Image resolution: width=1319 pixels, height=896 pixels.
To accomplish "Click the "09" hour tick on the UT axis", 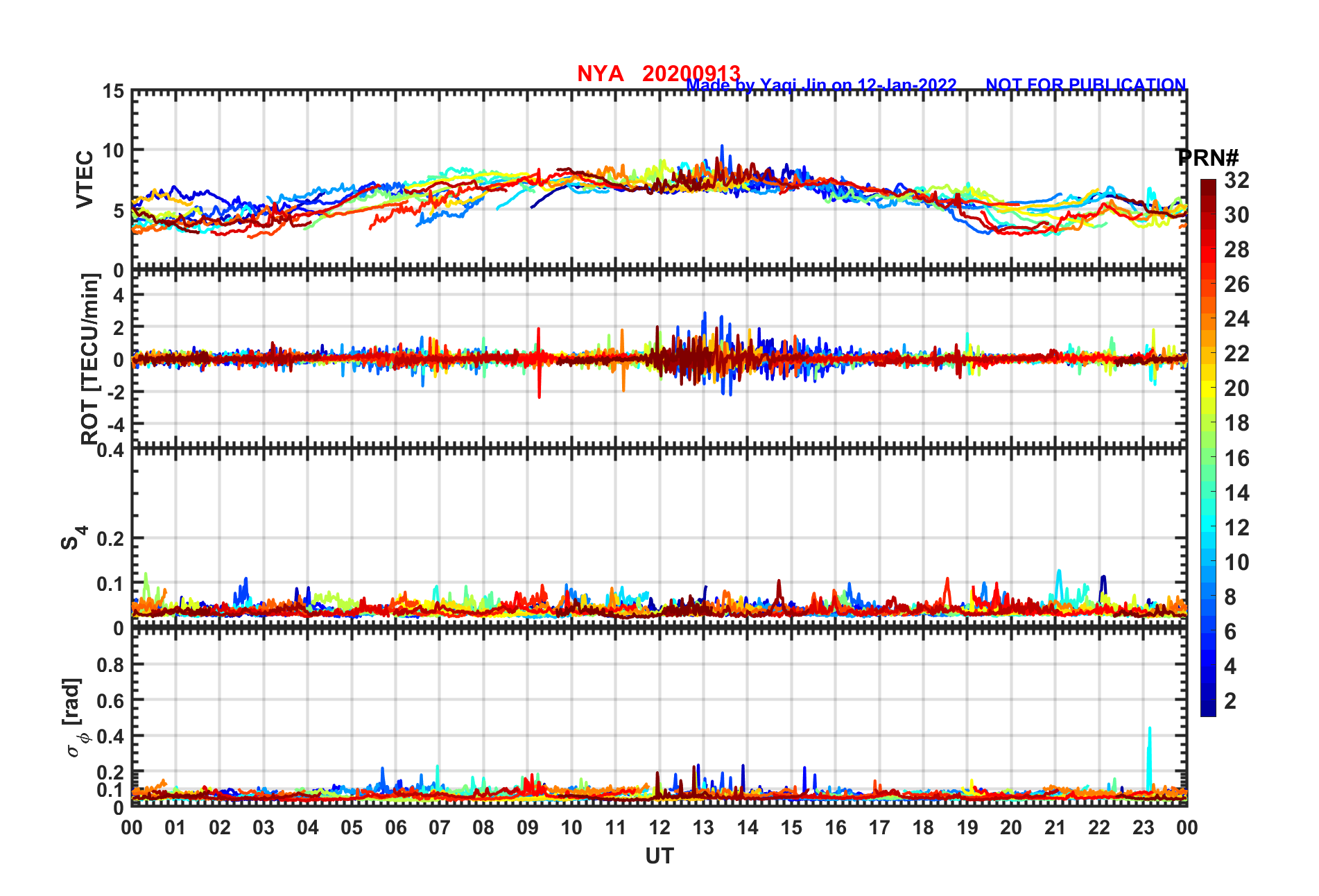I will coord(528,827).
